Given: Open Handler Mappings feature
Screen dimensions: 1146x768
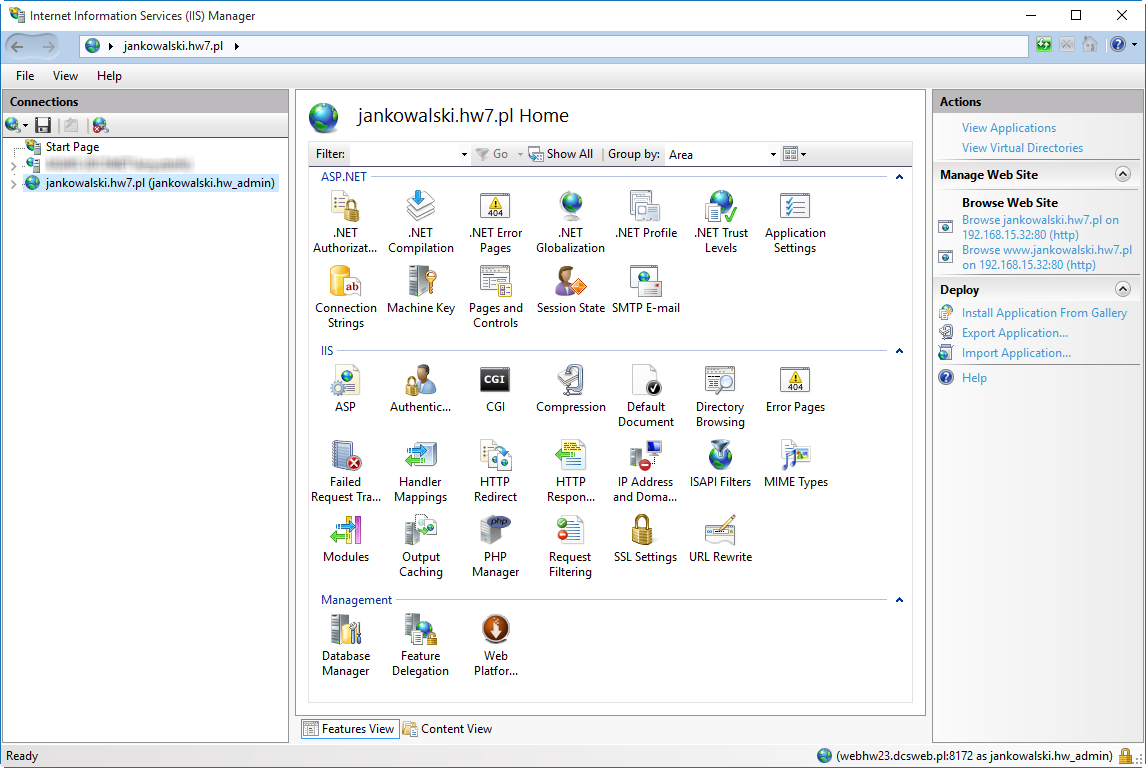Looking at the screenshot, I should [x=420, y=471].
